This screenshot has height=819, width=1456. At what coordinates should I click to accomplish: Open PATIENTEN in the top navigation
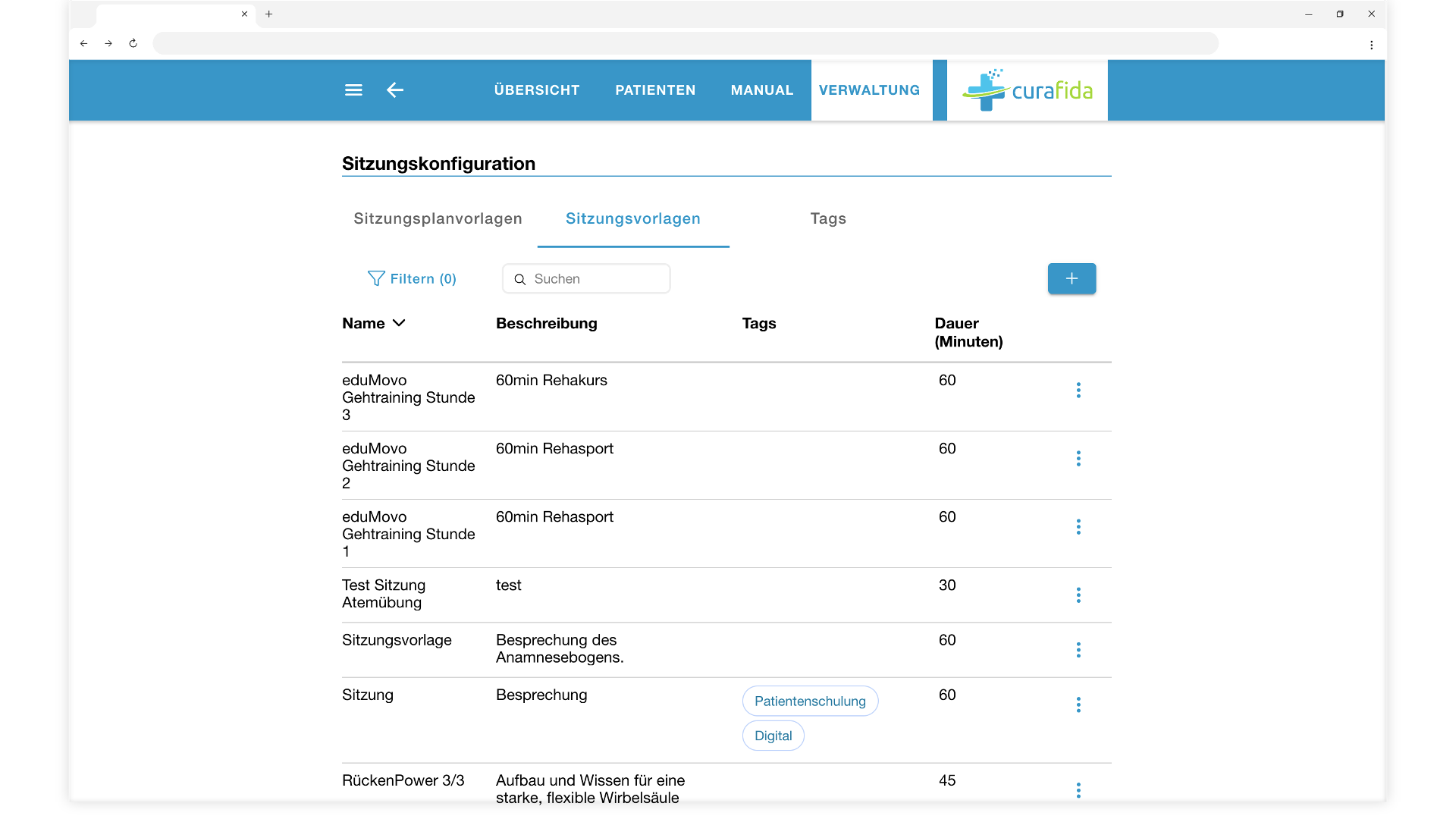tap(655, 90)
